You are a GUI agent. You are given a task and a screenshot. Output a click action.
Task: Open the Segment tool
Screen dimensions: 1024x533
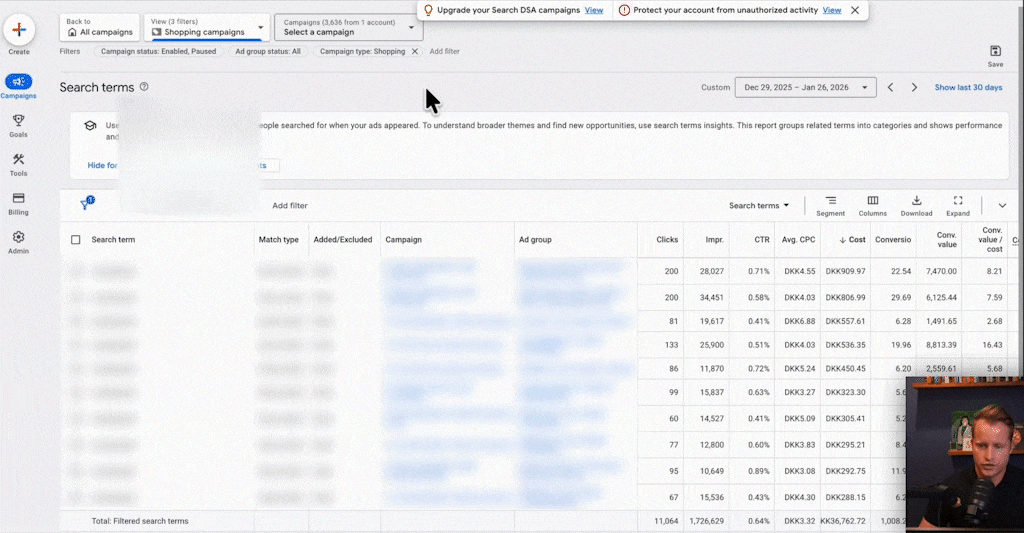pyautogui.click(x=830, y=205)
